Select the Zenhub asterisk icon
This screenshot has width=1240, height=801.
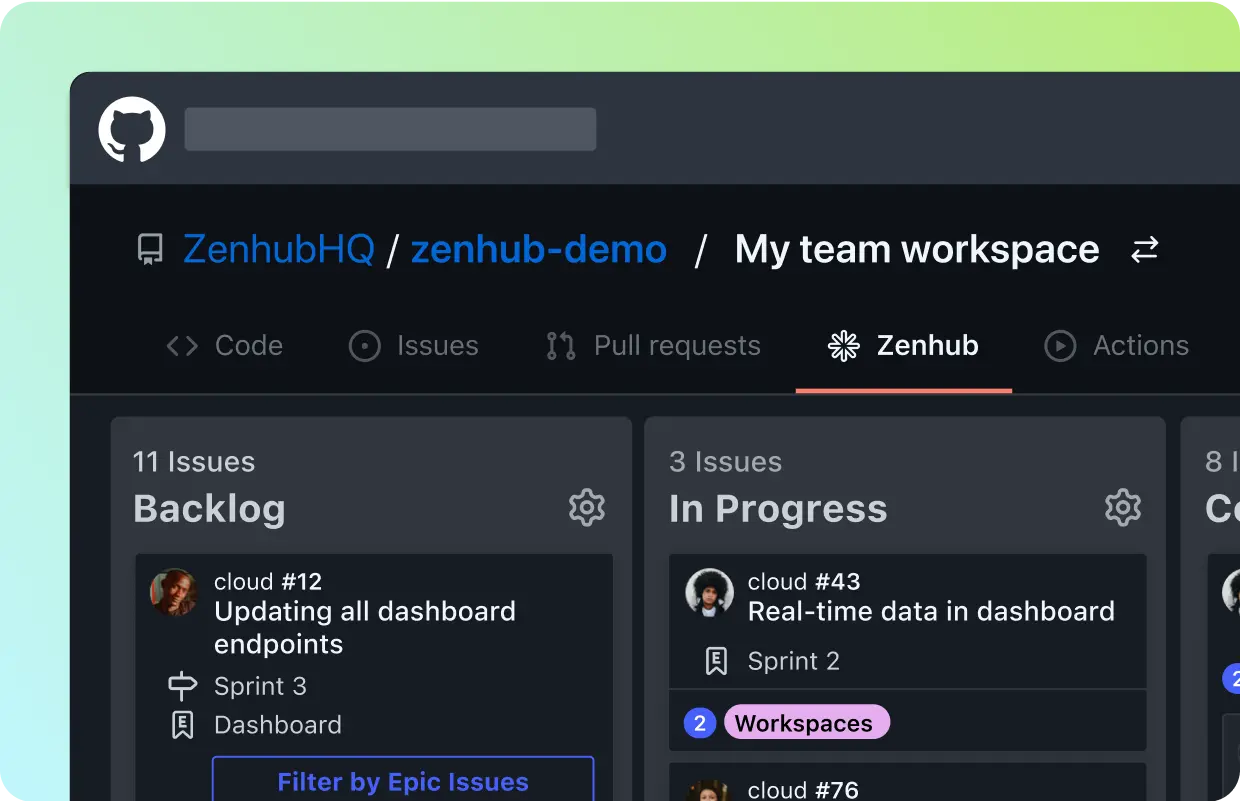tap(844, 345)
